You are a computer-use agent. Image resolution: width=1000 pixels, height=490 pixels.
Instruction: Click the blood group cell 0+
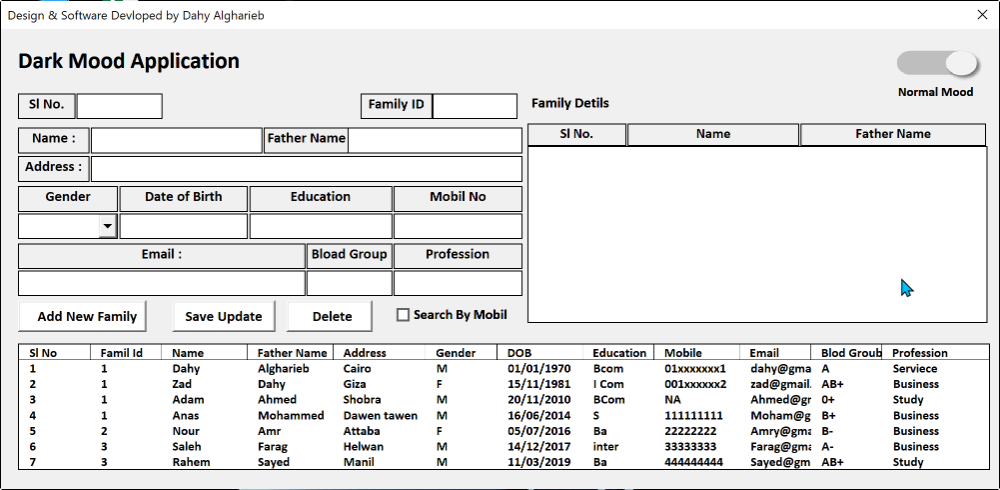(x=828, y=400)
